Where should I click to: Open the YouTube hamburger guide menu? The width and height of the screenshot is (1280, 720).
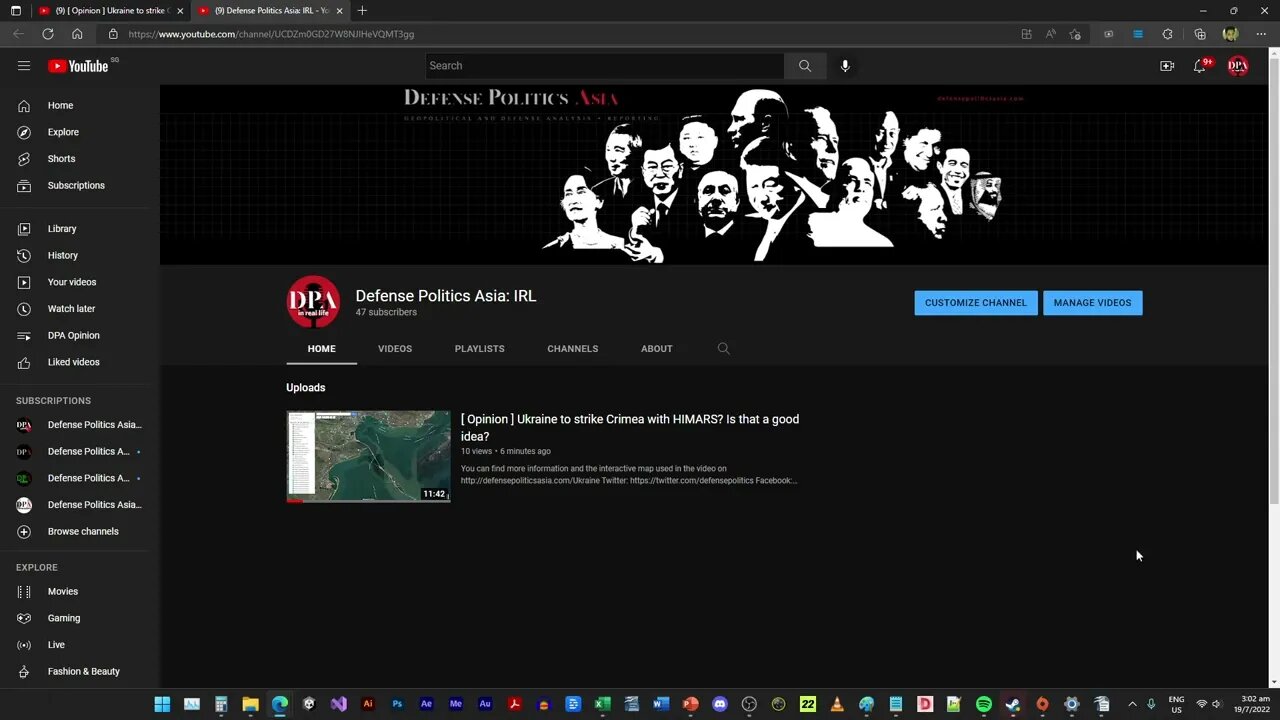tap(24, 66)
